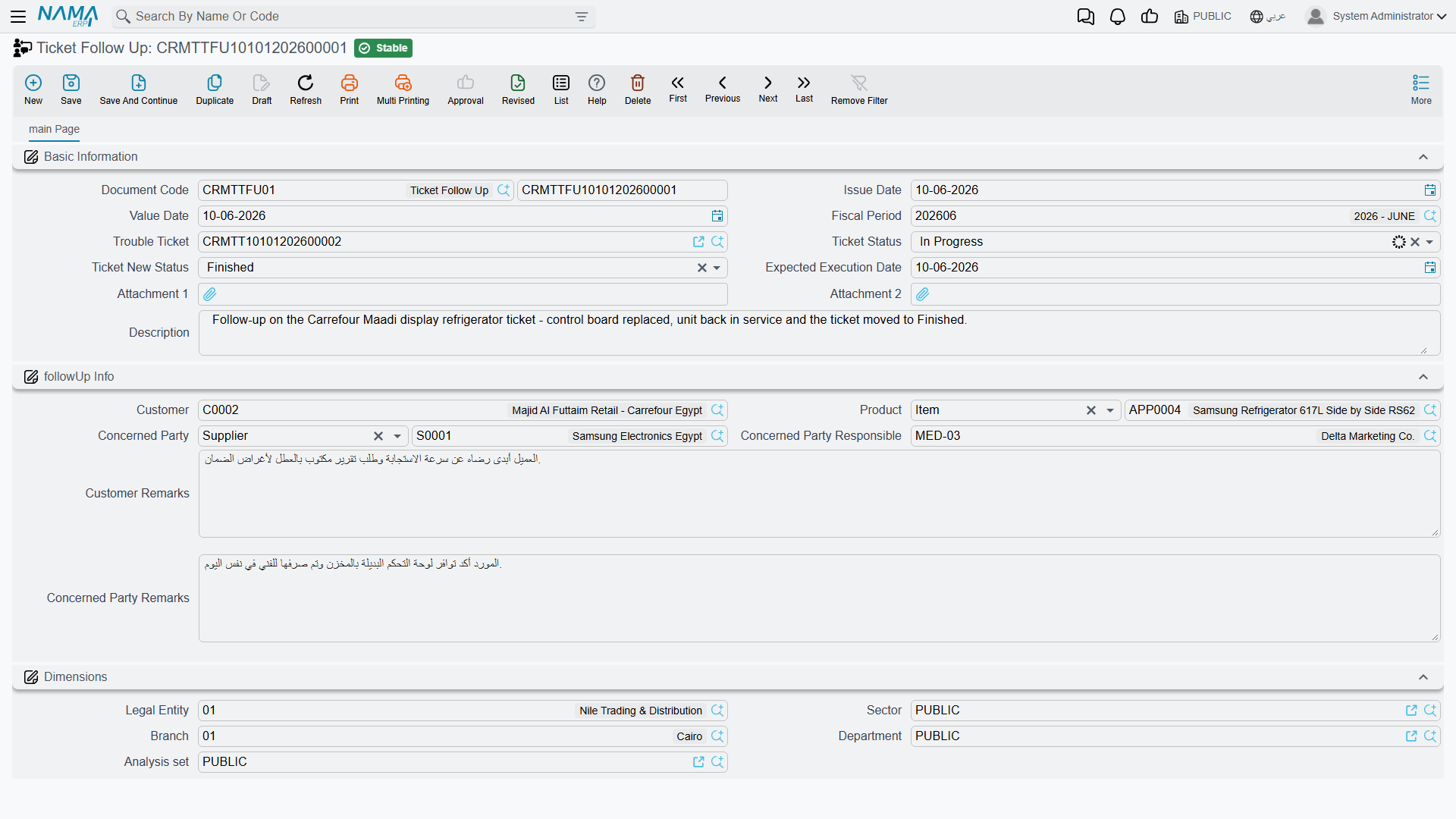
Task: Open the List view
Action: click(561, 89)
